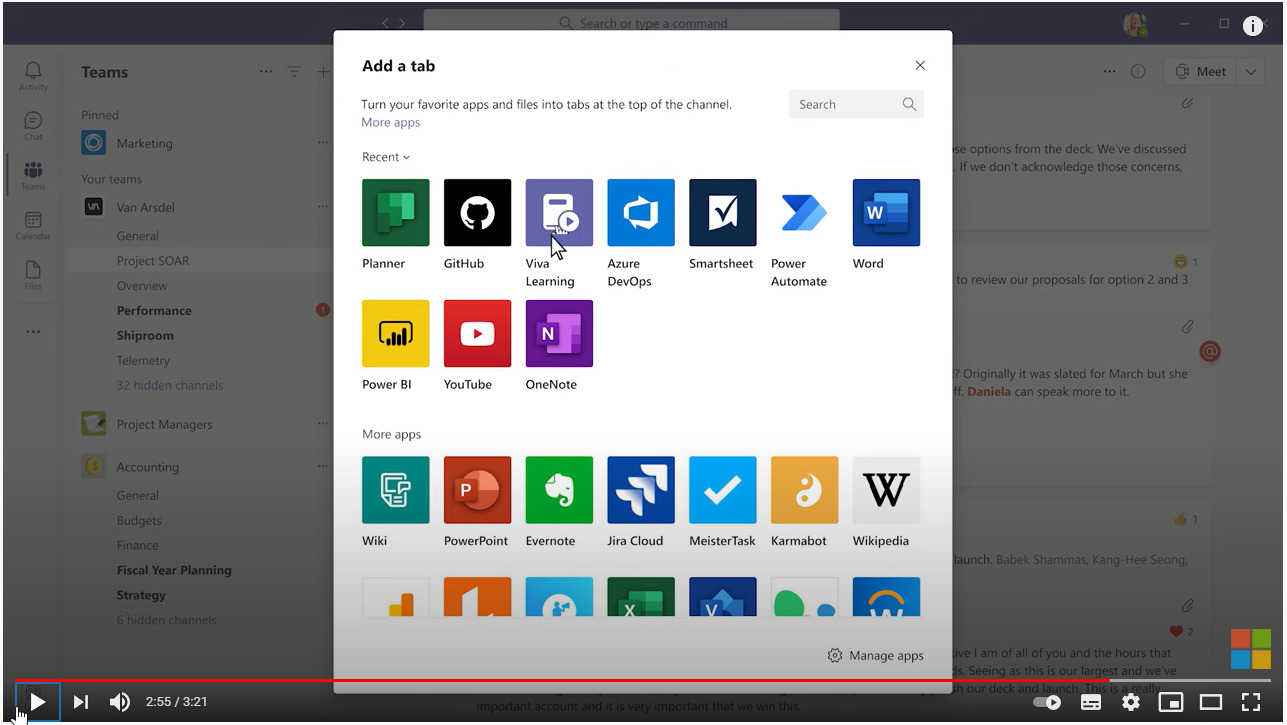Go back with the navigation arrow
1287x725 pixels.
pos(386,22)
